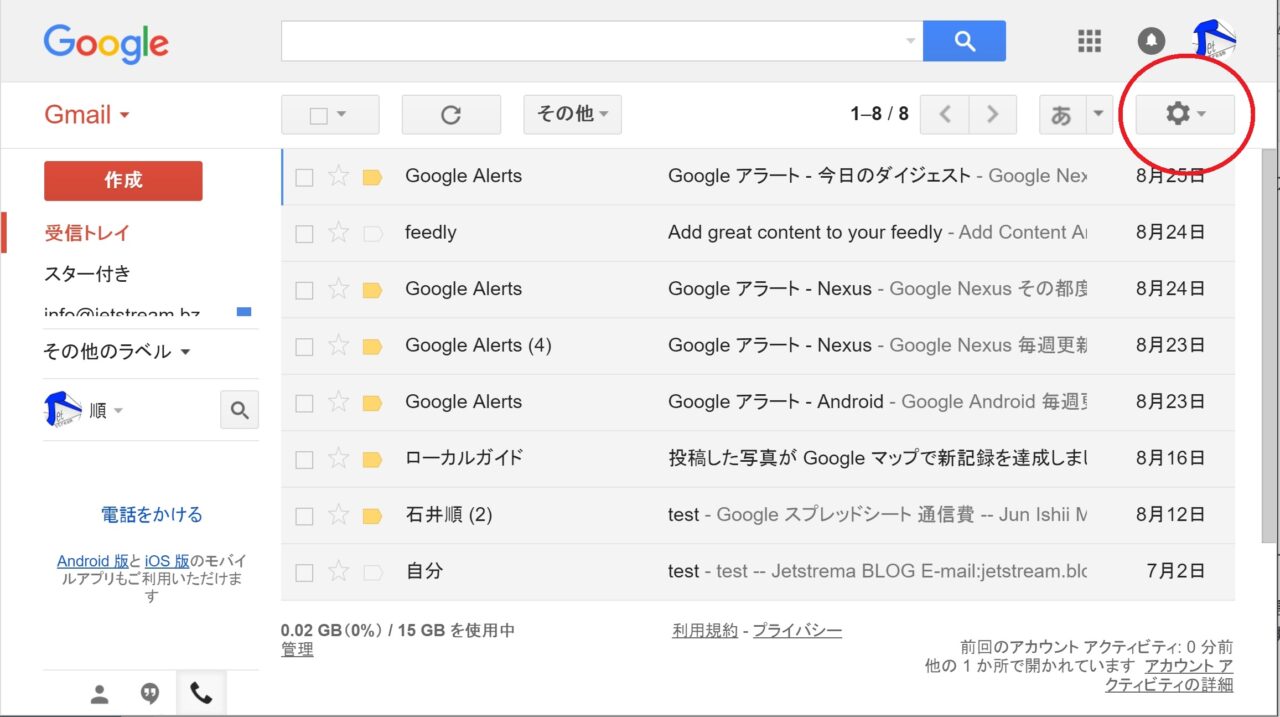
Task: Go to 受信トレイ folder
Action: point(87,233)
